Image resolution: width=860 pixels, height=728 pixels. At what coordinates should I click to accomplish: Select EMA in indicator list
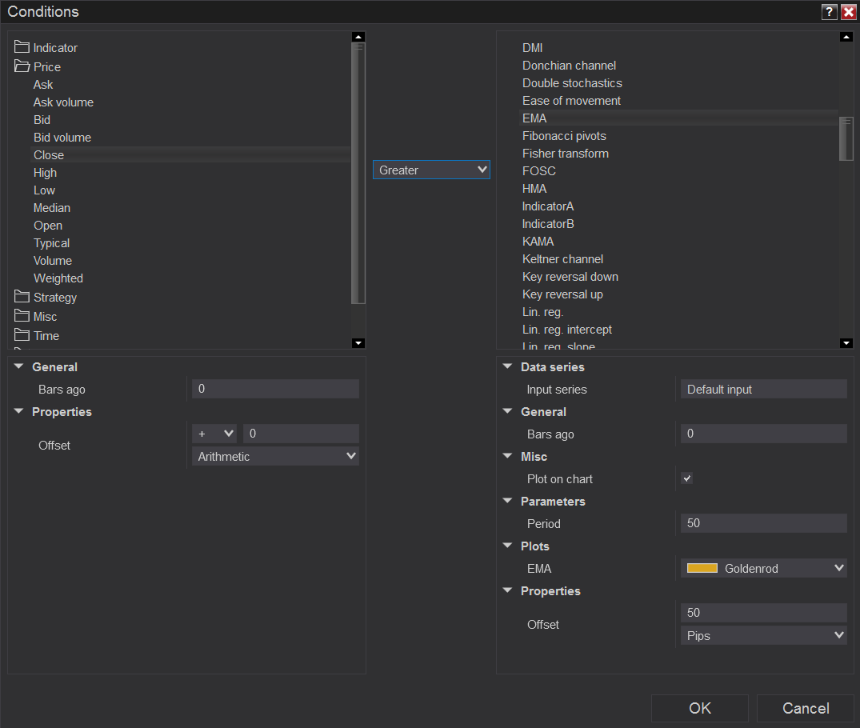534,118
